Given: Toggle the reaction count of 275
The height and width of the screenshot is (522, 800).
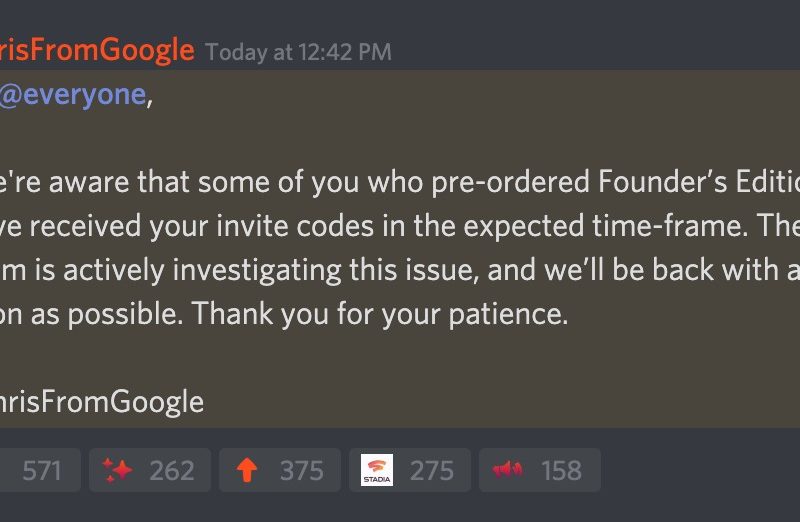Looking at the screenshot, I should (x=431, y=470).
